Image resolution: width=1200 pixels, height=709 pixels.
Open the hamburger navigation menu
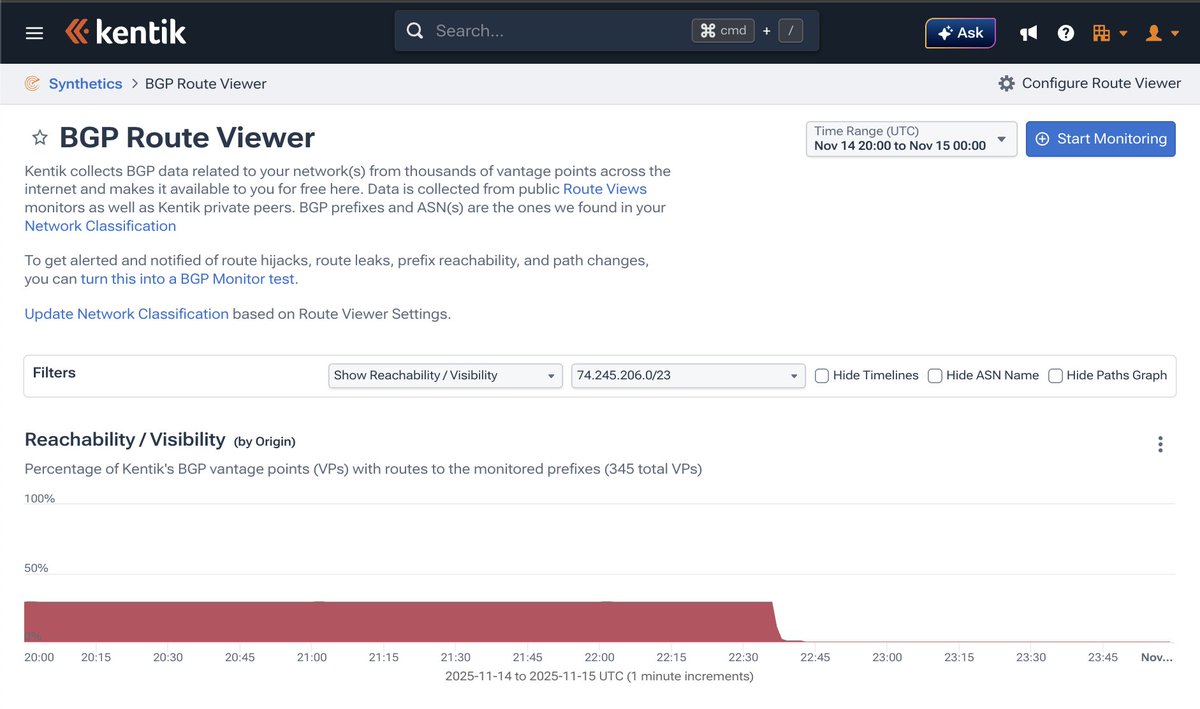[x=34, y=33]
